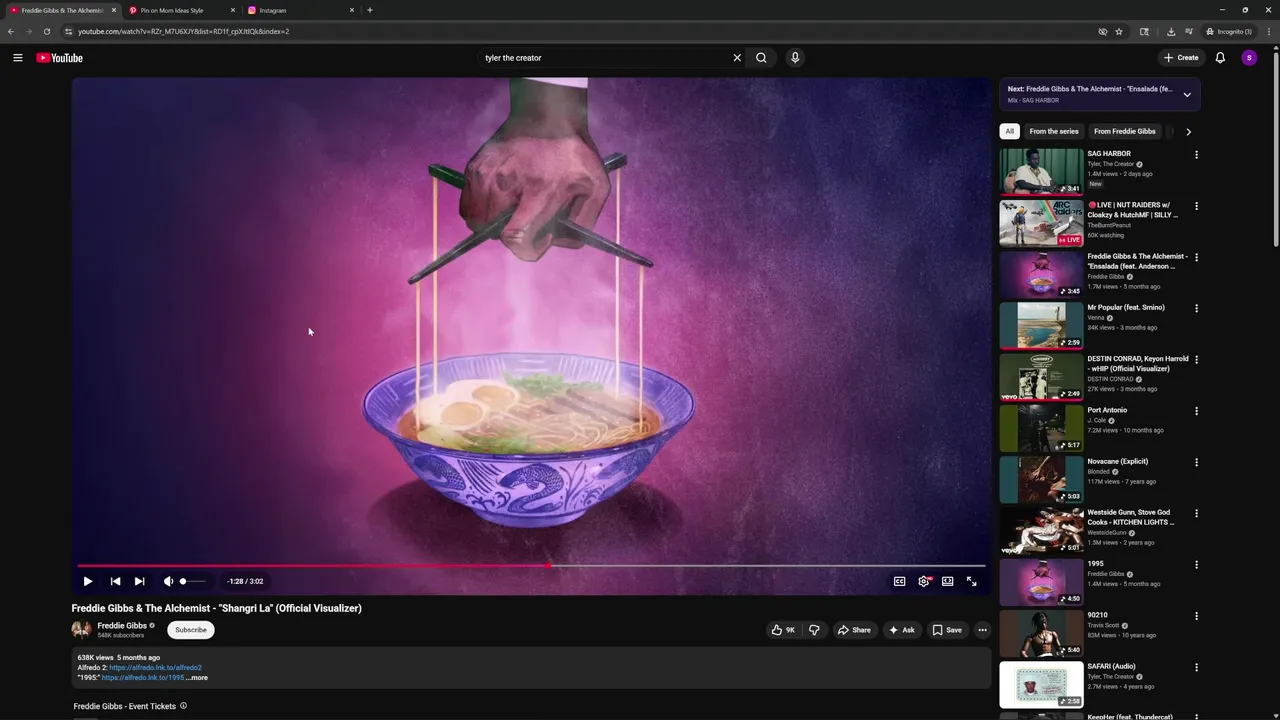This screenshot has height=720, width=1280.
Task: Mute the video with speaker icon
Action: 168,581
